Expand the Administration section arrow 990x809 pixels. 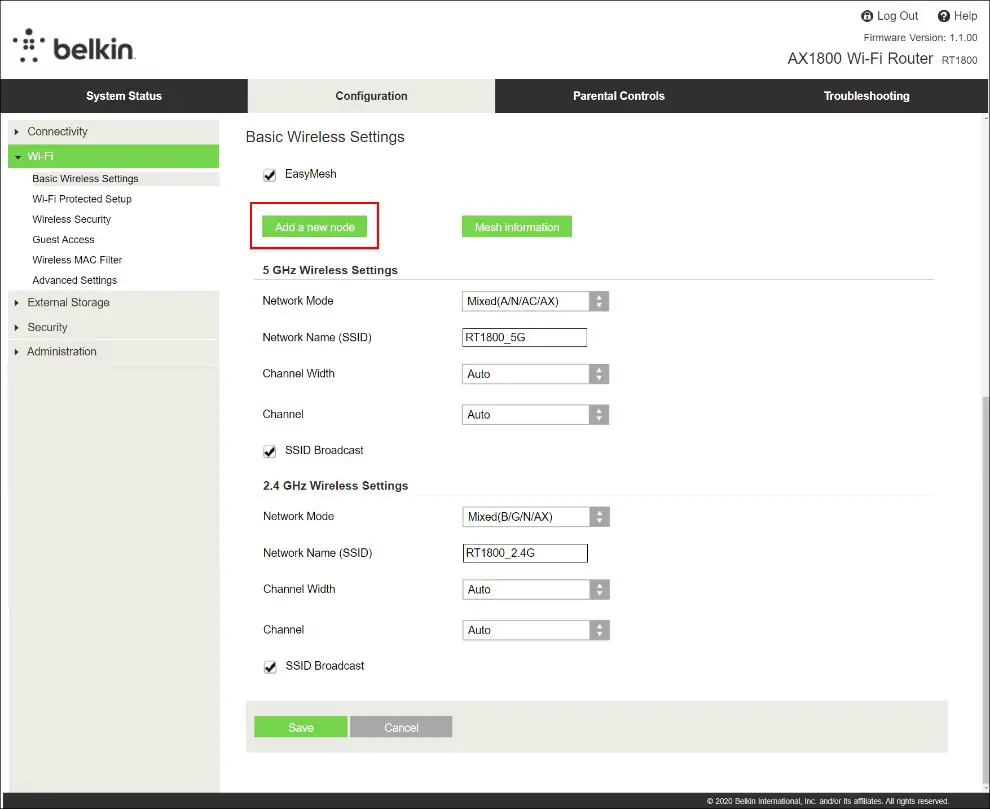[17, 352]
